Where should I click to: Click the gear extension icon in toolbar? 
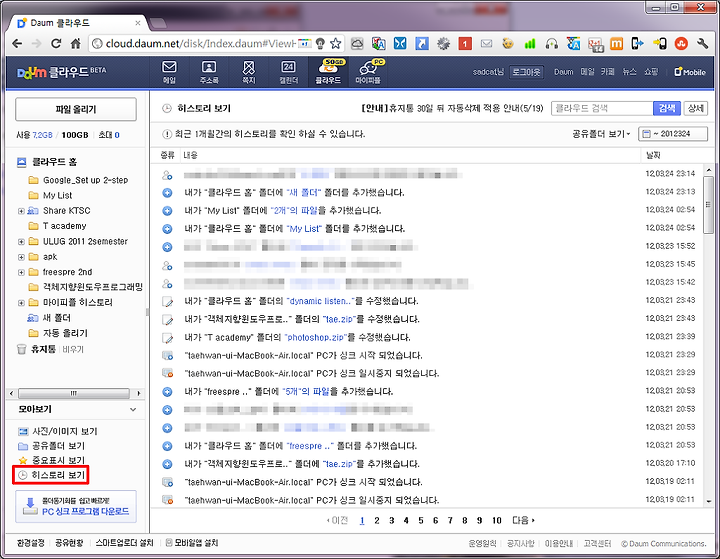point(443,44)
